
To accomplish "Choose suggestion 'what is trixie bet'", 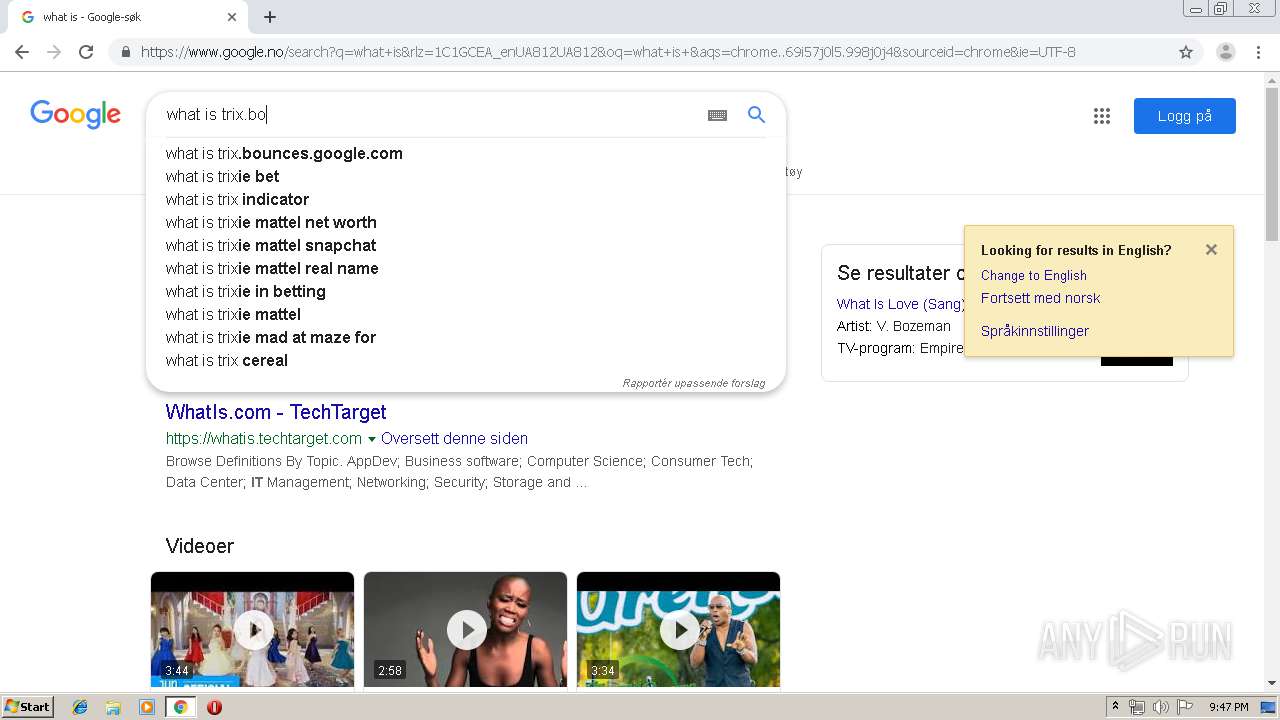I will 466,176.
